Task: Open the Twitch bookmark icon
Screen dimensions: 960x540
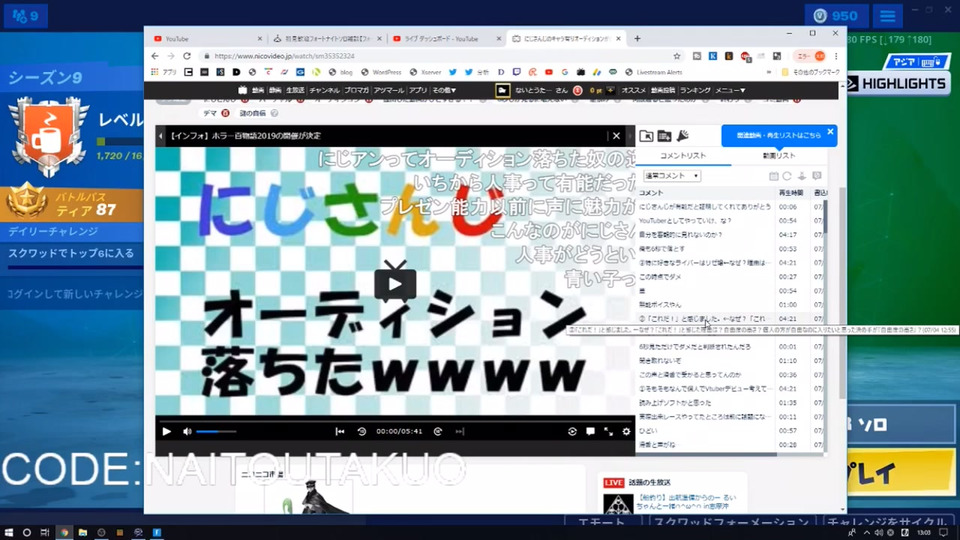Action: click(517, 72)
